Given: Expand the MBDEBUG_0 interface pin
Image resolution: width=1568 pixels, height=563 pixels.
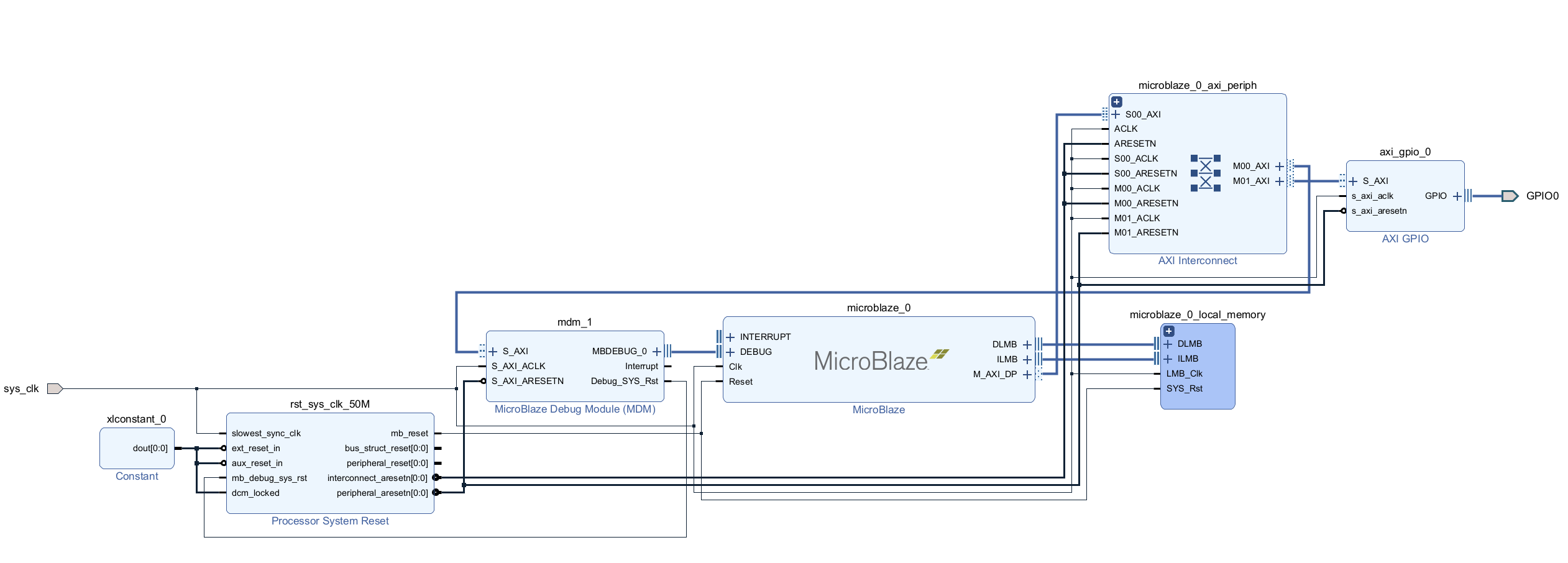Looking at the screenshot, I should tap(656, 352).
